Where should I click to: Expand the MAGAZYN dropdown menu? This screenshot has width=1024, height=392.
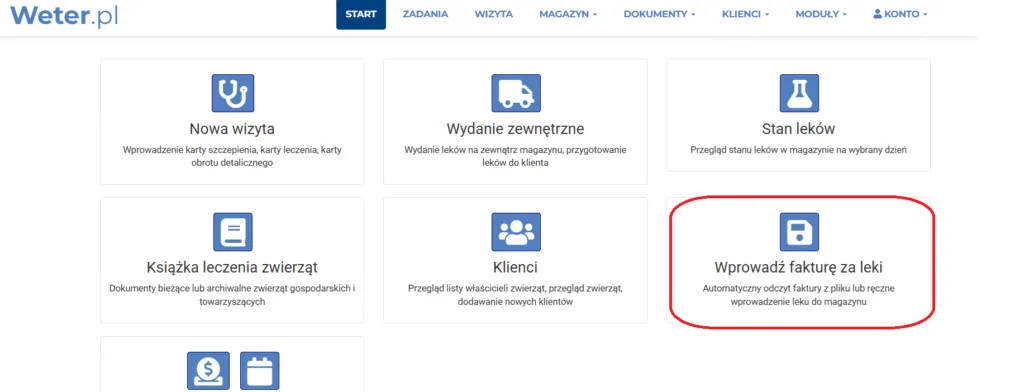568,14
